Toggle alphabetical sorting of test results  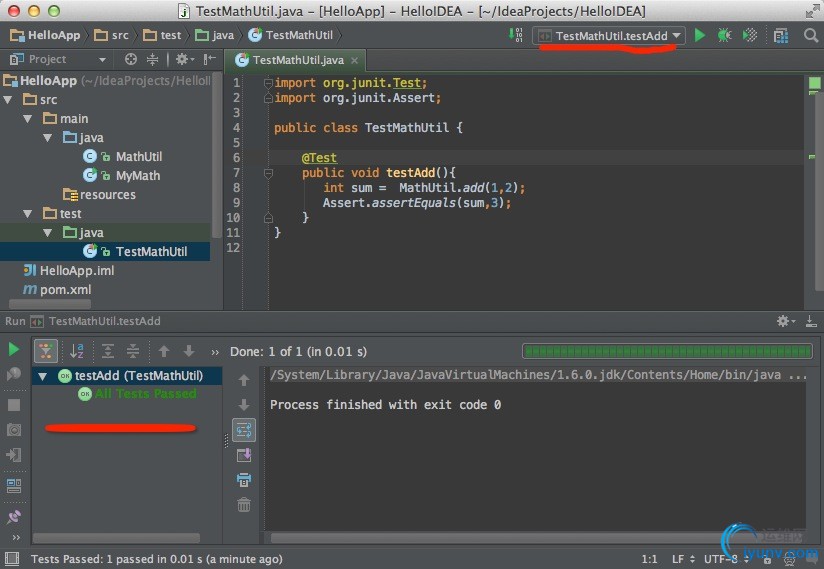click(77, 351)
